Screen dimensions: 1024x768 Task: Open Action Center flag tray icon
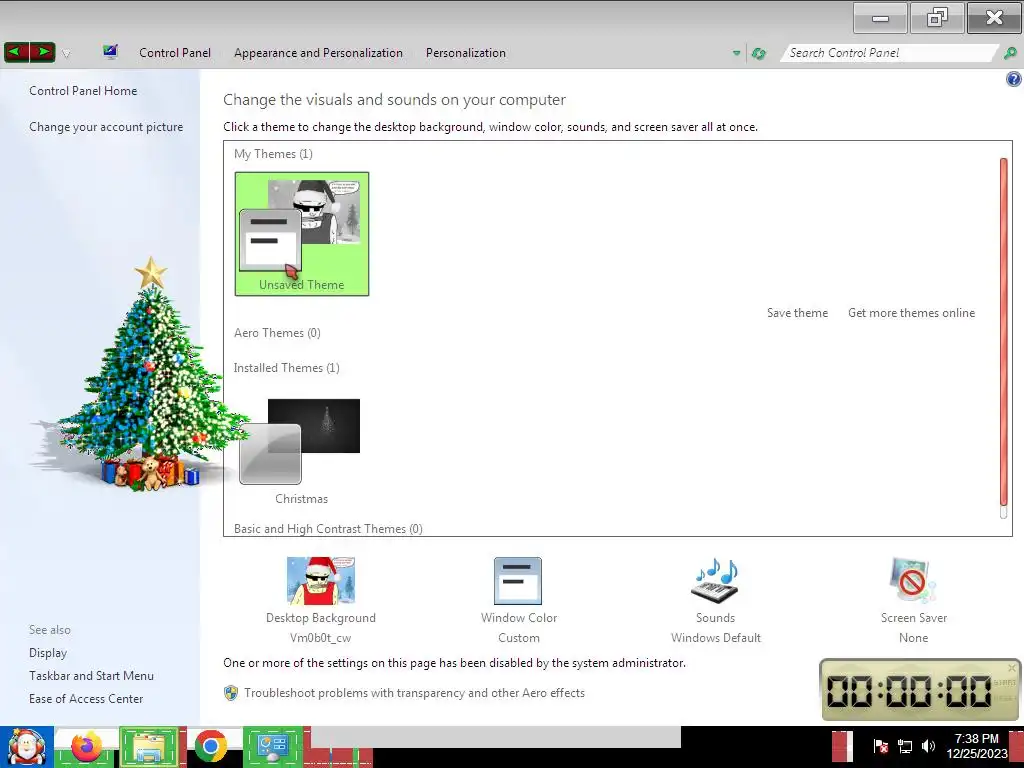click(x=880, y=746)
